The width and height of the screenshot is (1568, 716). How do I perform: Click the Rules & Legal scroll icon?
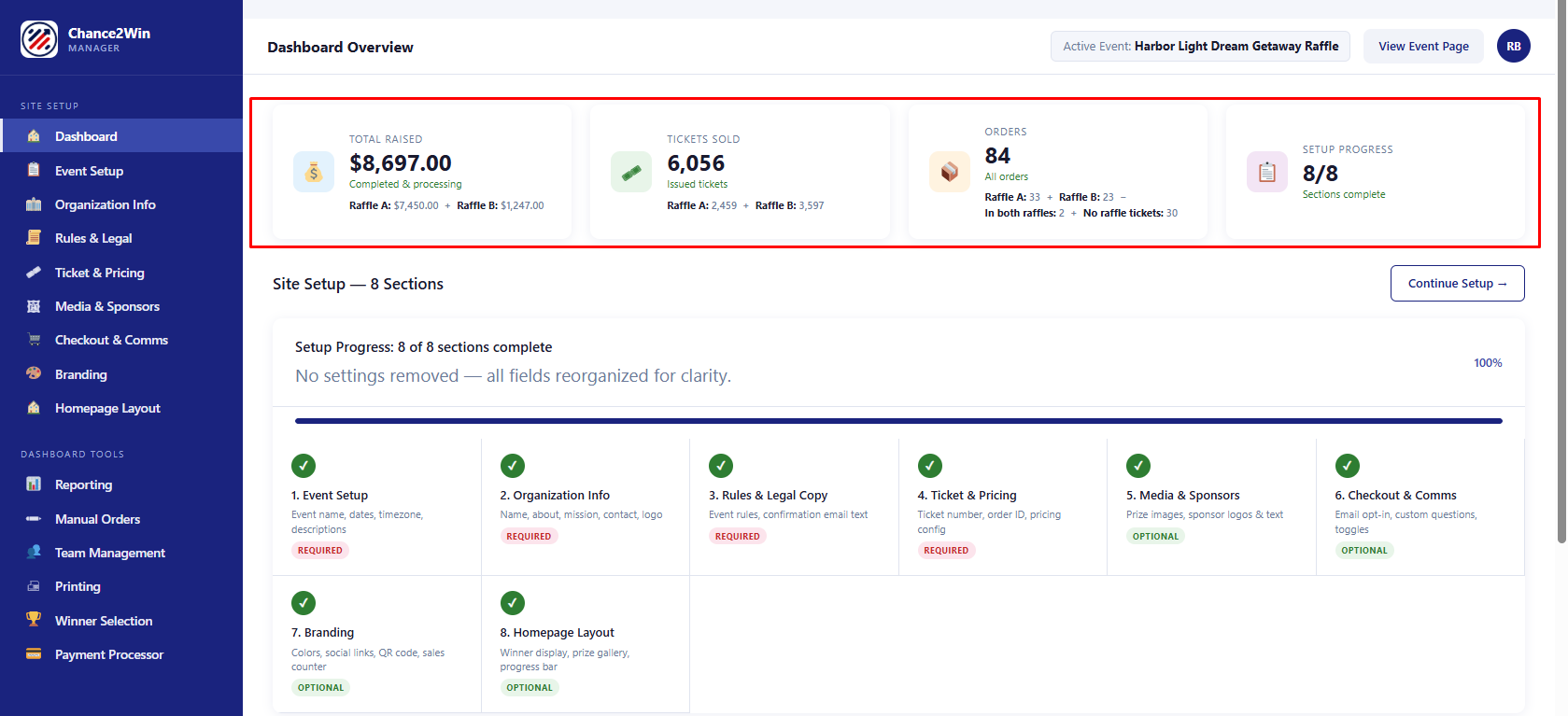(x=34, y=238)
